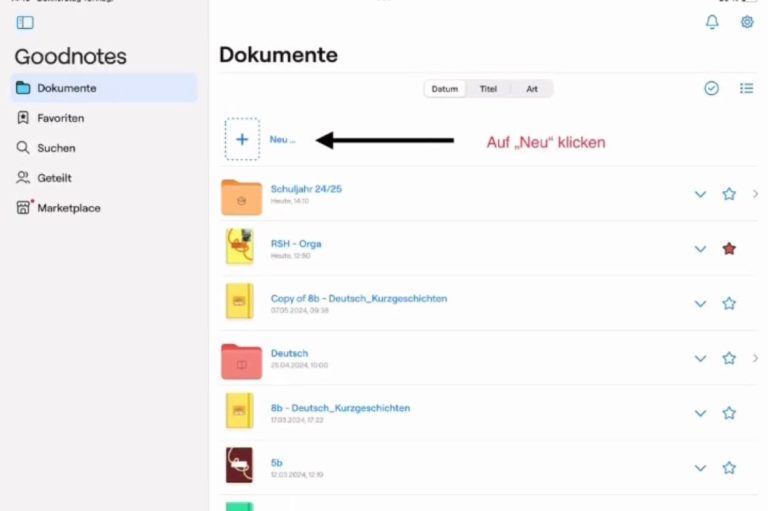This screenshot has height=511, width=768.
Task: Toggle the sidebar panel icon
Action: pyautogui.click(x=25, y=22)
